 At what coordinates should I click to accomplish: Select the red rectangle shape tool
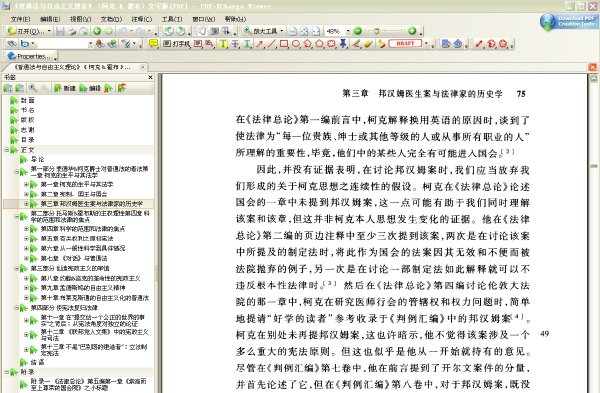point(284,44)
